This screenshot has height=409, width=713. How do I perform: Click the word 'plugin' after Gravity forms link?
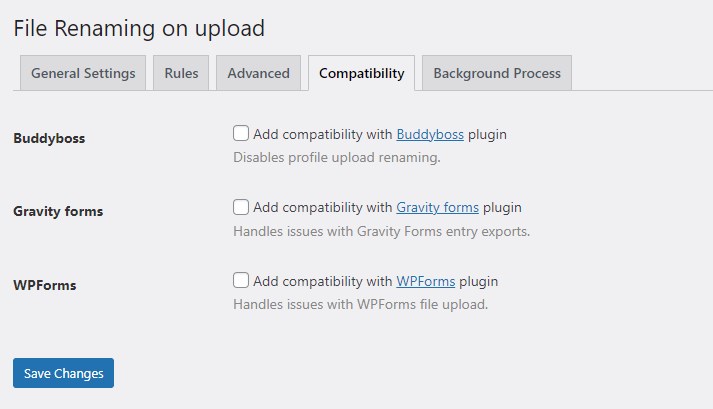coord(502,208)
